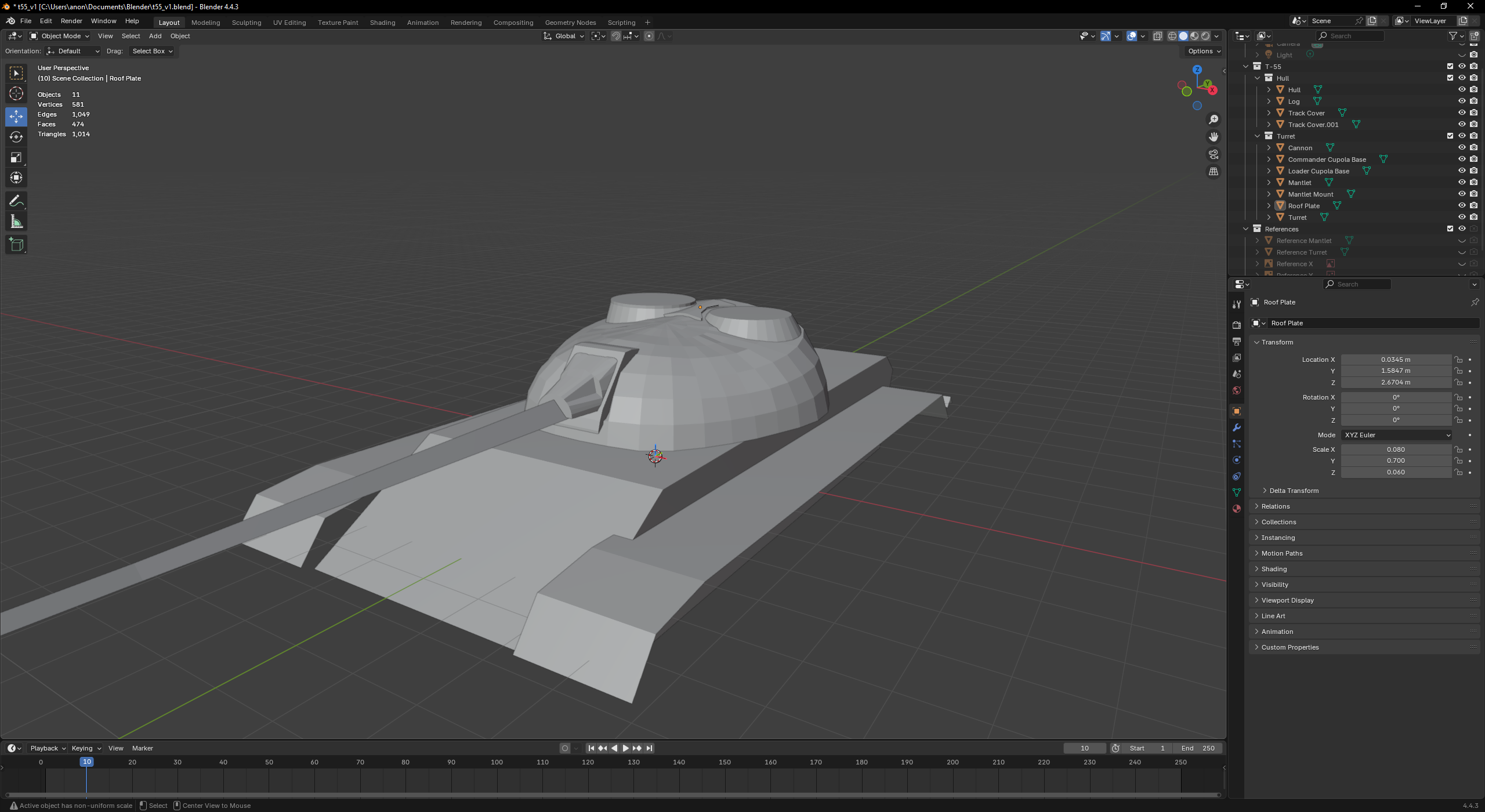
Task: Open the Select Box drag dropdown
Action: (152, 51)
